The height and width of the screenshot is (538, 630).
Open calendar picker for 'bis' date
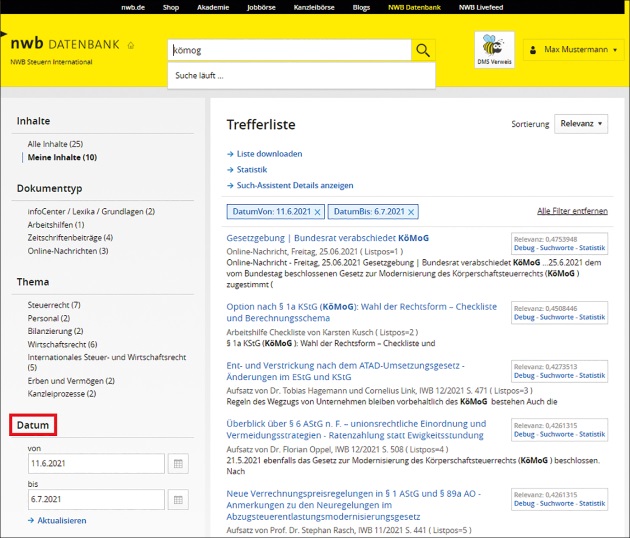point(176,499)
